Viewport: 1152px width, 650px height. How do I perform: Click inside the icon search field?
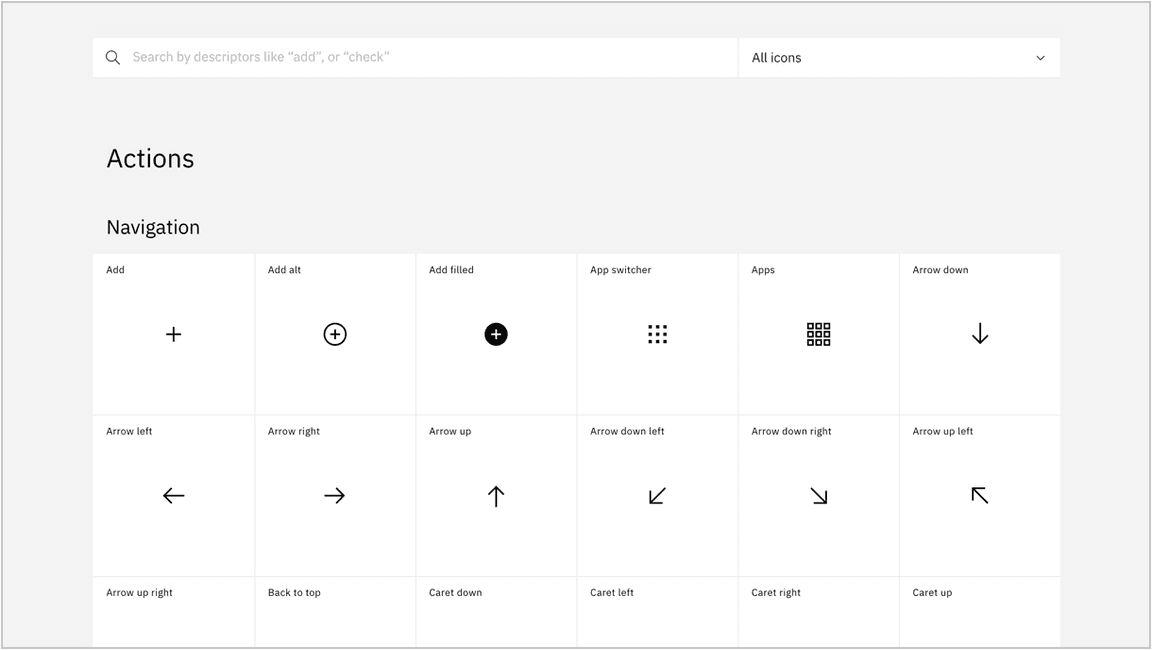point(400,57)
